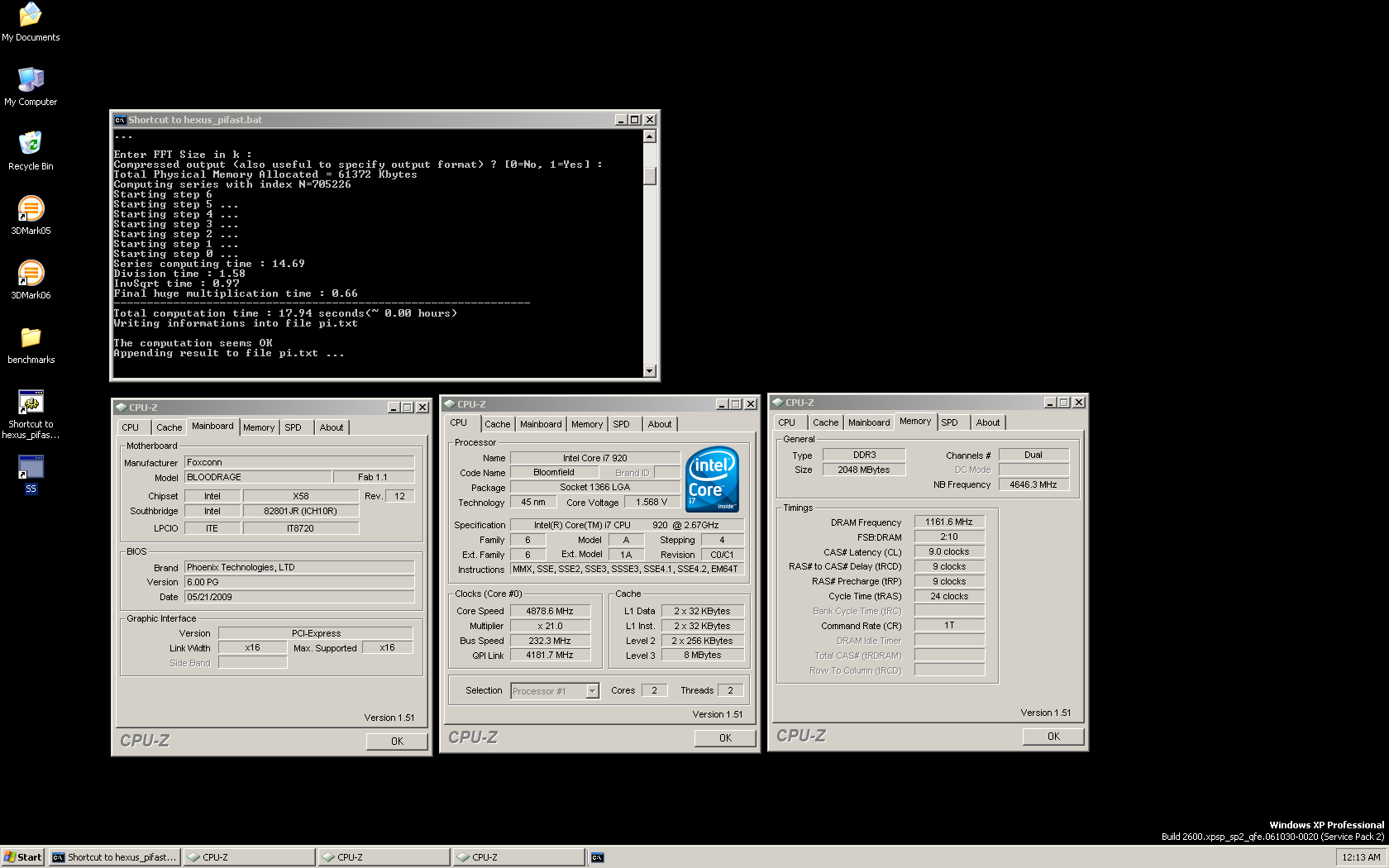This screenshot has width=1389, height=868.
Task: Click the small console icon on the taskbar
Action: pos(597,857)
